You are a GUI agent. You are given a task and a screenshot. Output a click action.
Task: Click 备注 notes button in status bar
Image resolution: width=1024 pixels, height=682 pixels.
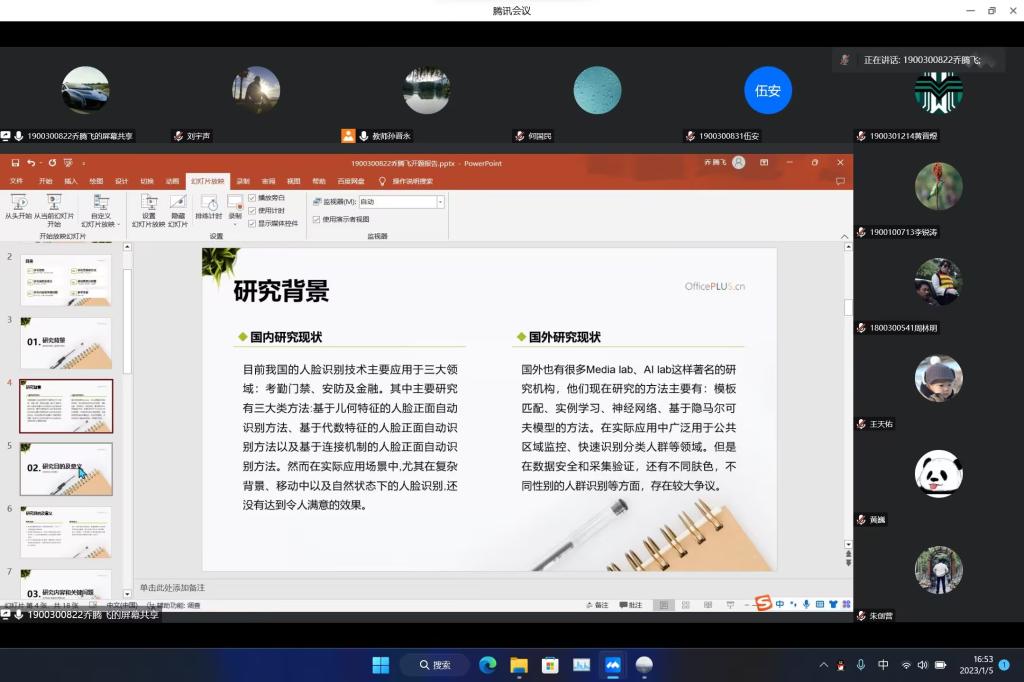tap(597, 605)
